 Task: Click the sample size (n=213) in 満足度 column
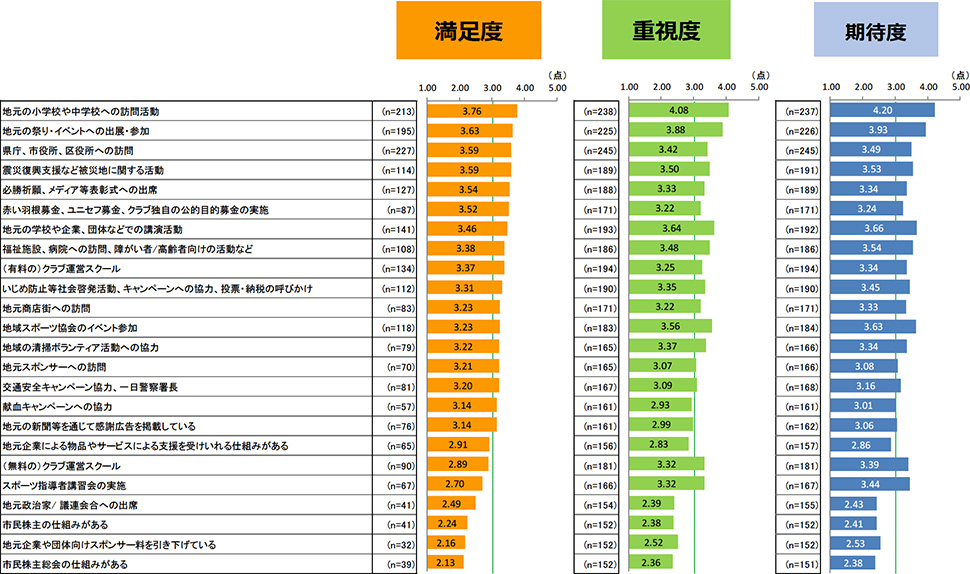398,112
